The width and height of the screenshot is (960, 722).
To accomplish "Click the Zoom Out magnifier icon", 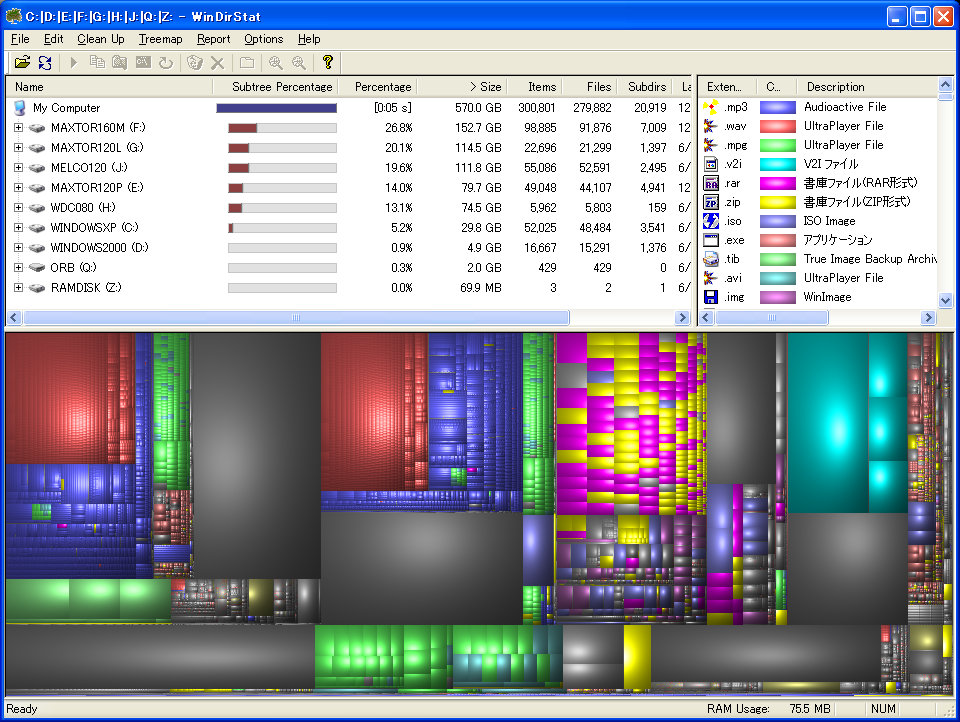I will (x=298, y=62).
